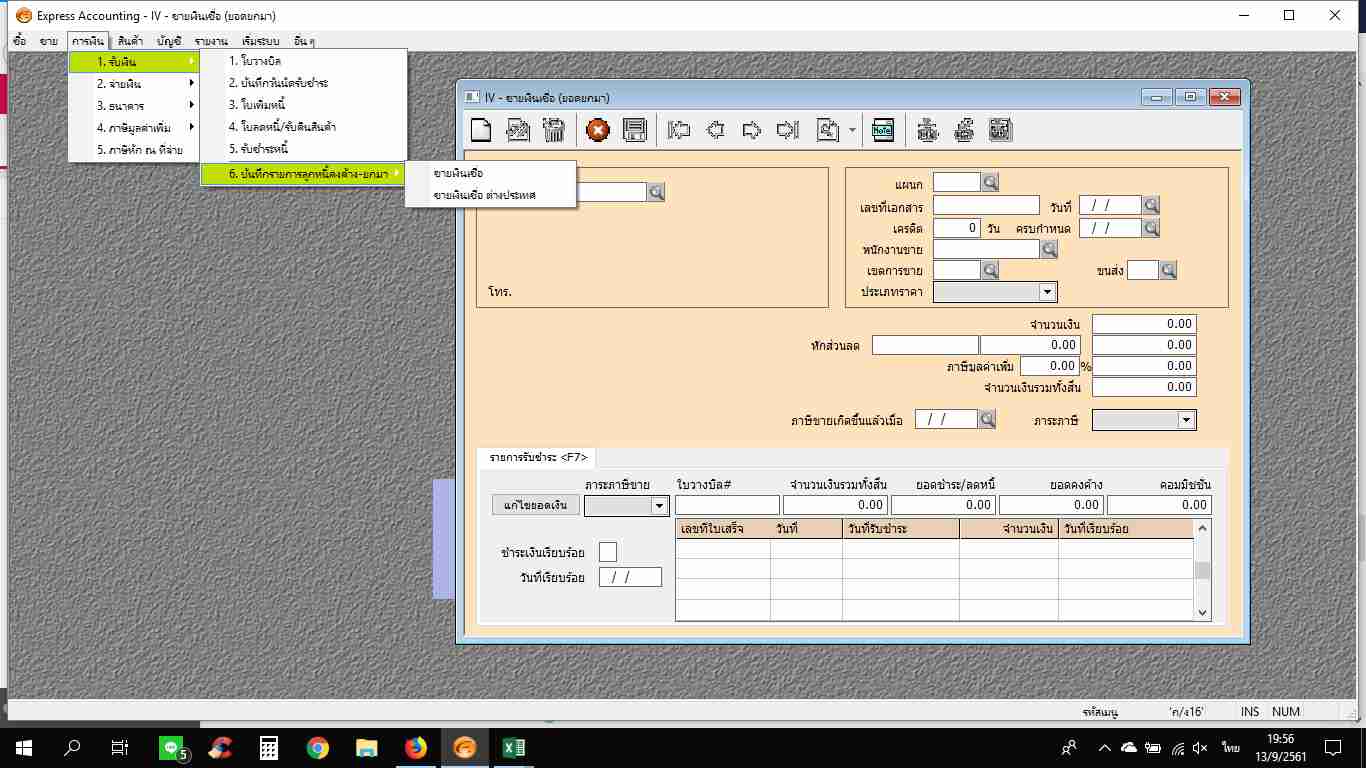Image resolution: width=1366 pixels, height=768 pixels.
Task: Click the พนักงานขาย lookup magnifier icon
Action: pos(1049,249)
